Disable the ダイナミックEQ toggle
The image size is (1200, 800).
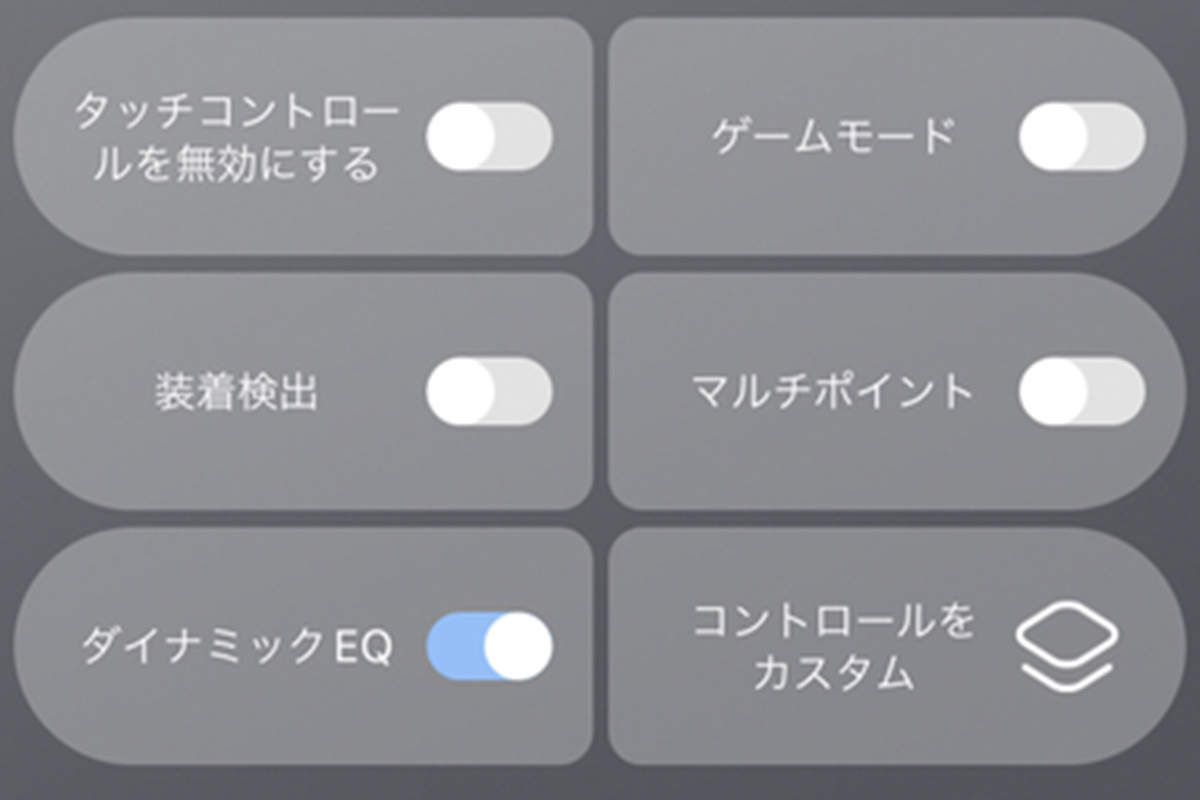click(489, 647)
